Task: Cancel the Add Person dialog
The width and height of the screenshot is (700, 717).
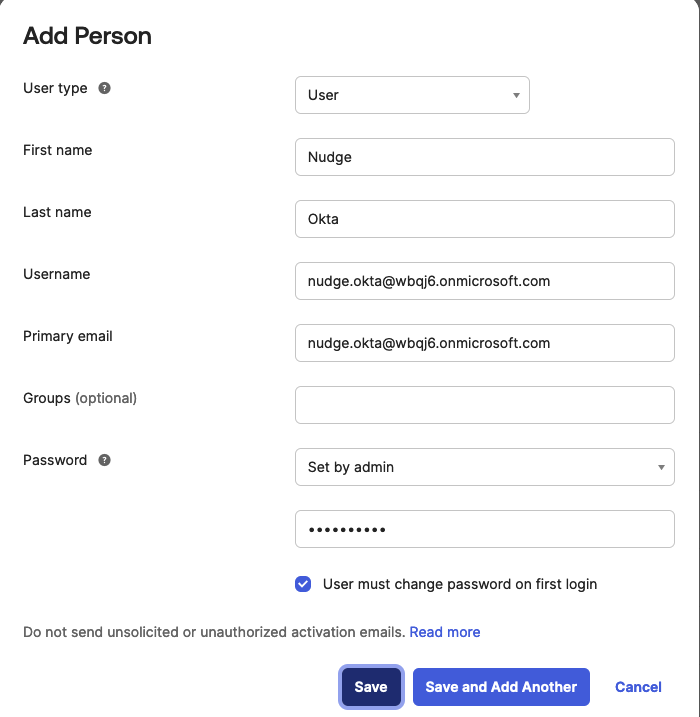Action: pos(638,687)
